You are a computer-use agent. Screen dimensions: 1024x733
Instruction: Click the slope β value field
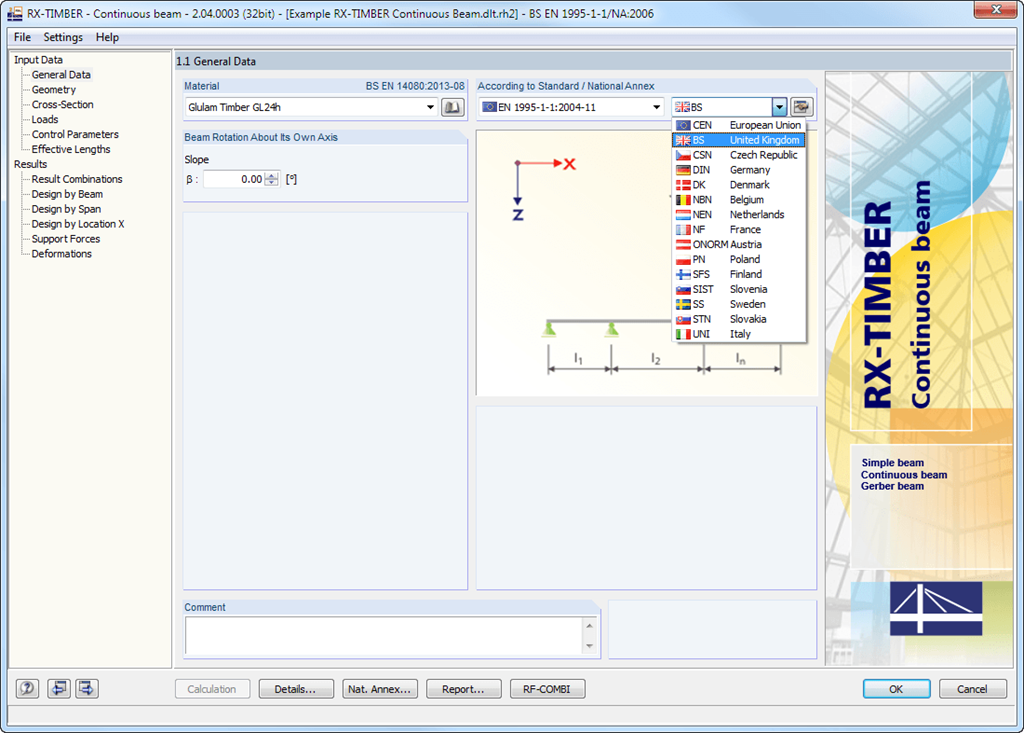234,179
